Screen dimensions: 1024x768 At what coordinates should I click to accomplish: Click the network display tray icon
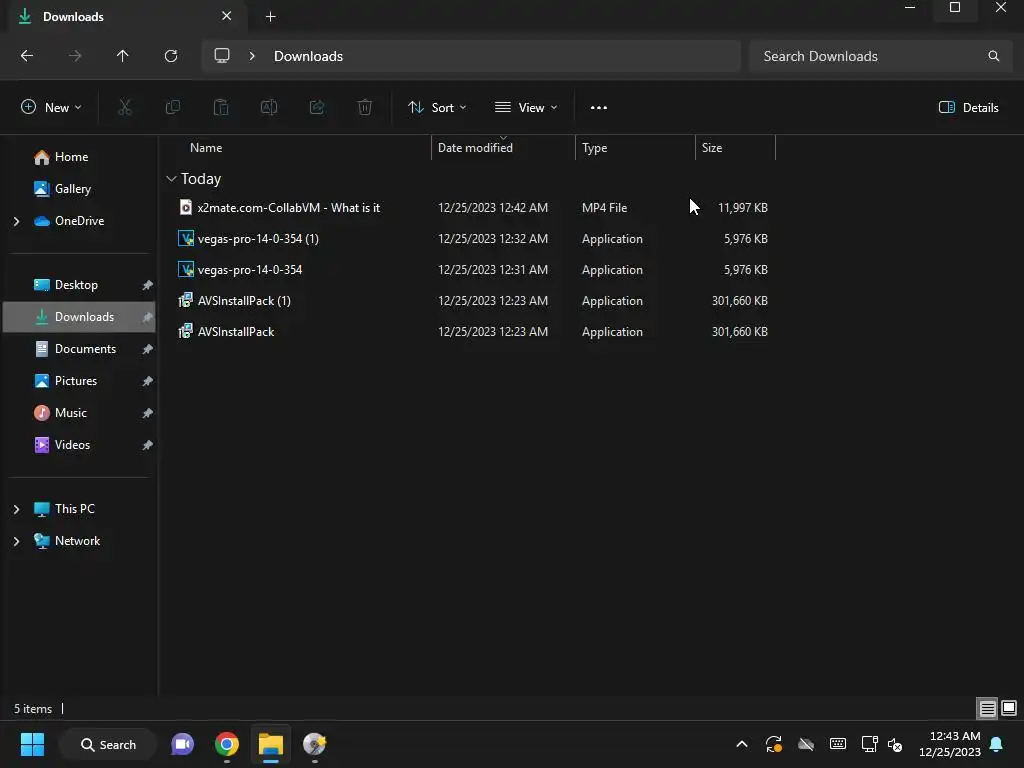point(869,744)
